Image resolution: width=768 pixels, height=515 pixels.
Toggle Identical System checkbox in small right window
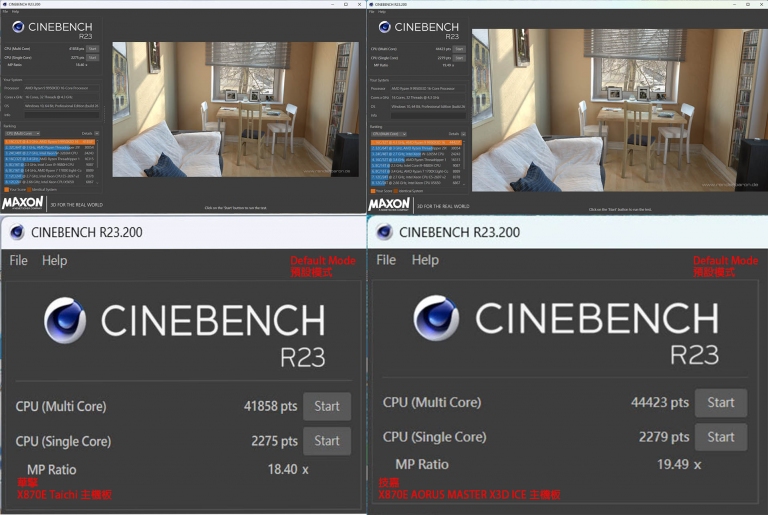click(396, 190)
